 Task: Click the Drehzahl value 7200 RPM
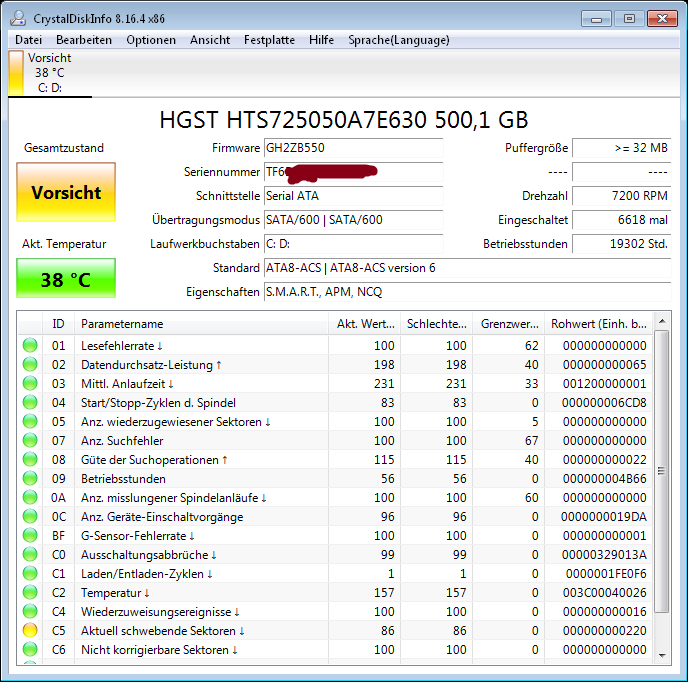[622, 196]
